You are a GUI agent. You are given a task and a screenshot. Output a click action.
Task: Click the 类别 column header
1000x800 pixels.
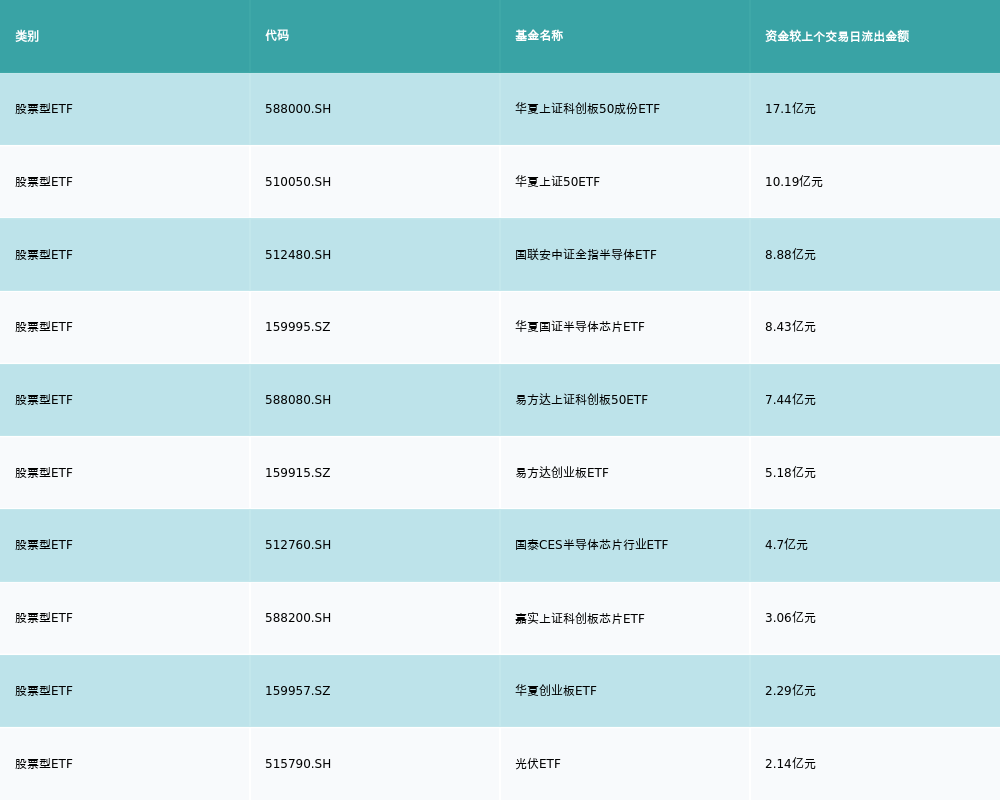27,36
